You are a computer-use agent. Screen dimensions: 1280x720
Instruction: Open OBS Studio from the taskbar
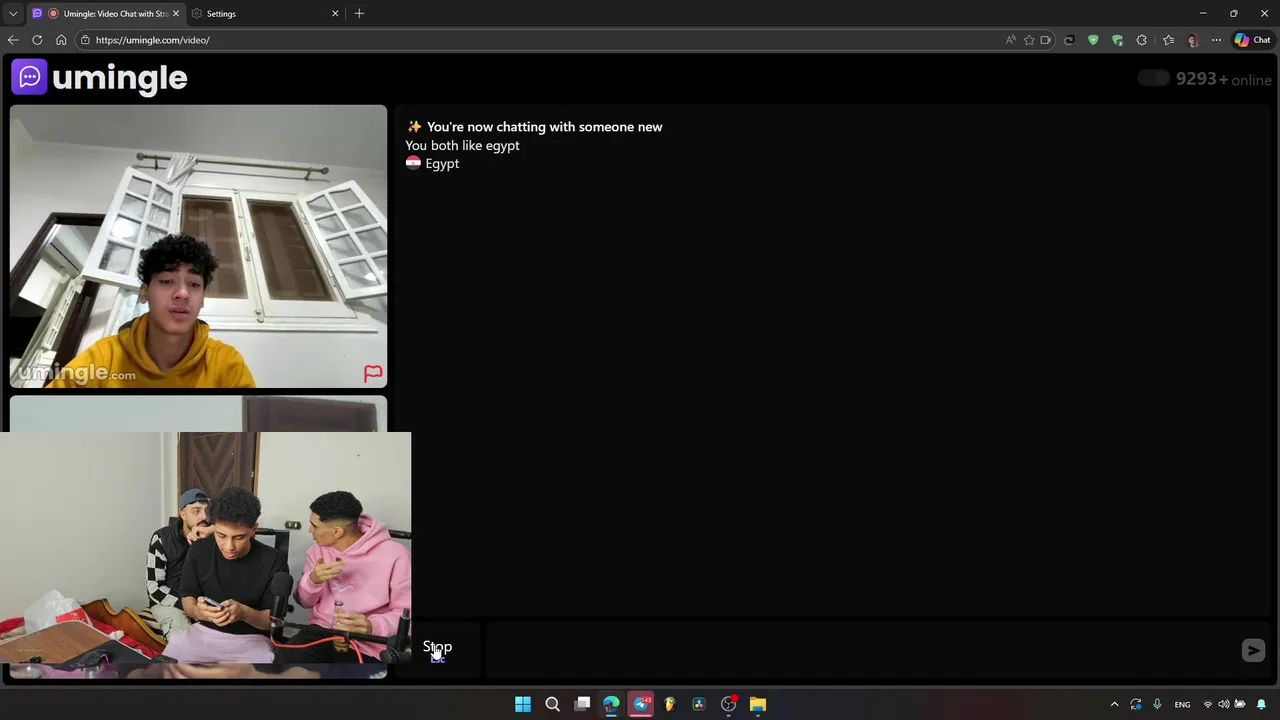[729, 704]
